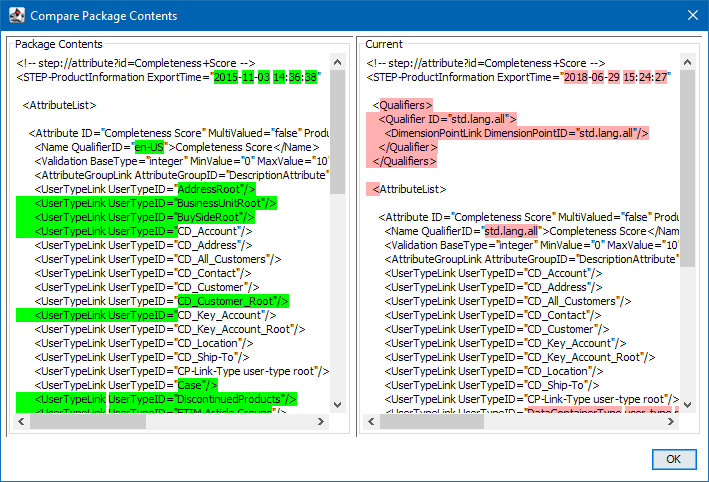Click CD_Contact line in the Current pane

(x=493, y=316)
